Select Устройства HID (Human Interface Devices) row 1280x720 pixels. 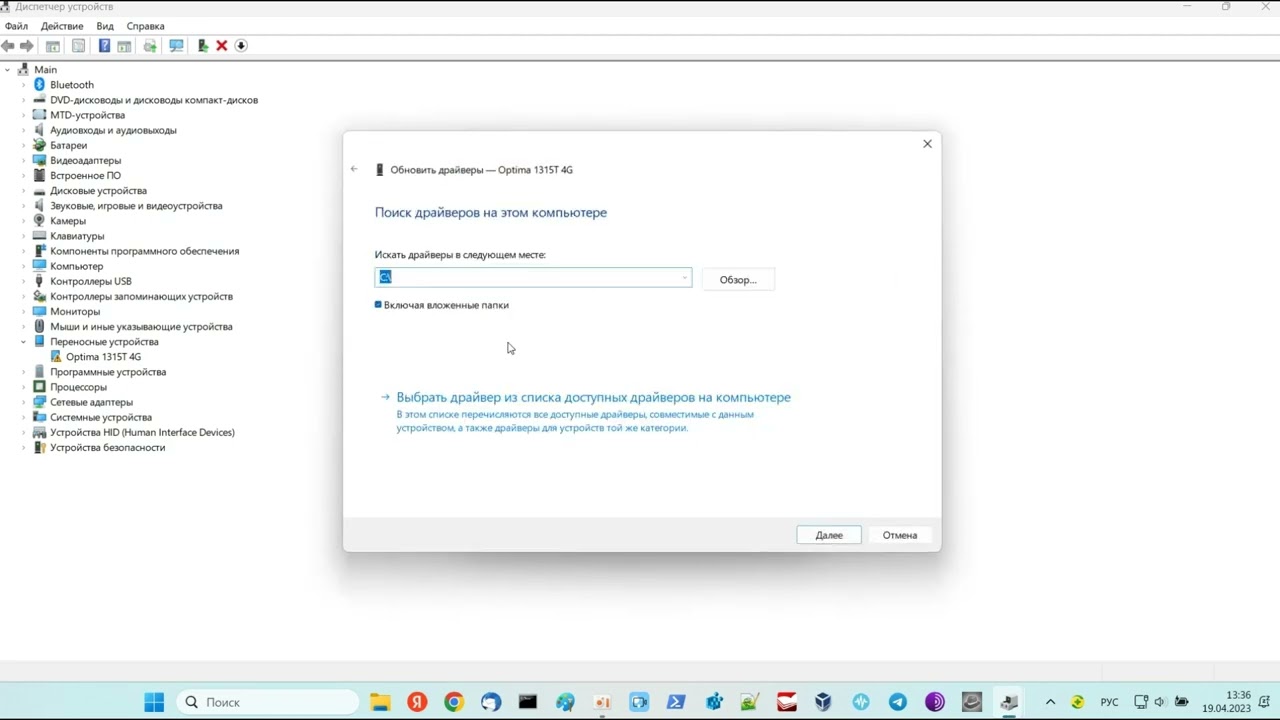click(142, 433)
